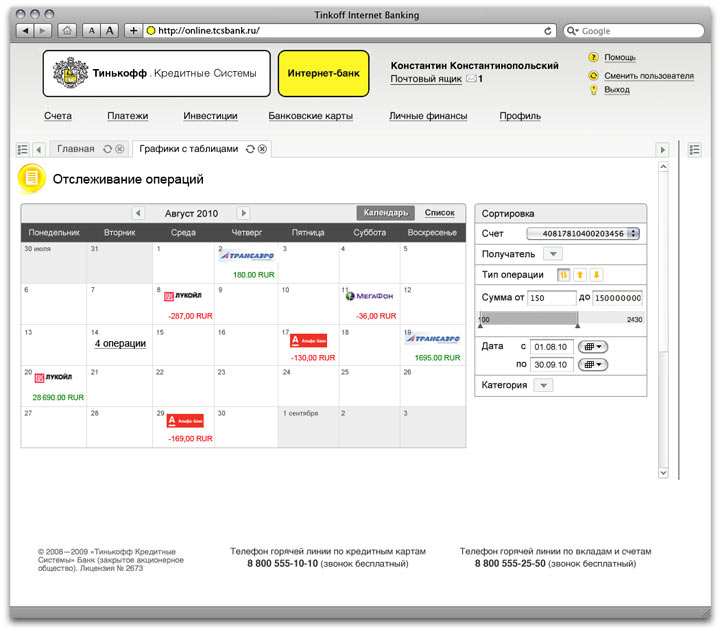This screenshot has width=720, height=631.
Task: Open the Счет account dropdown
Action: pos(634,234)
